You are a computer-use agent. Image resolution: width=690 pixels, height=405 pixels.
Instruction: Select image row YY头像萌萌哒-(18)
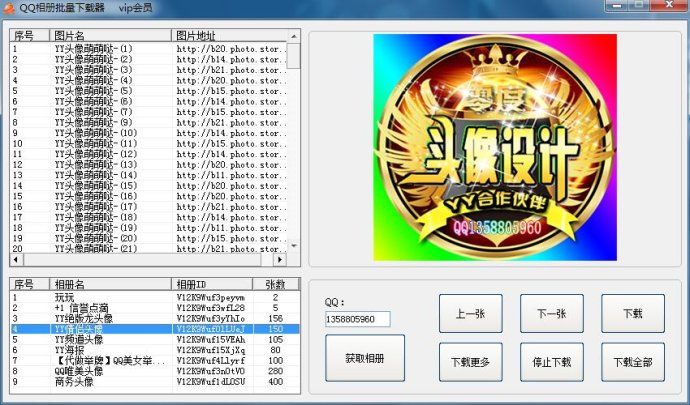coord(149,217)
